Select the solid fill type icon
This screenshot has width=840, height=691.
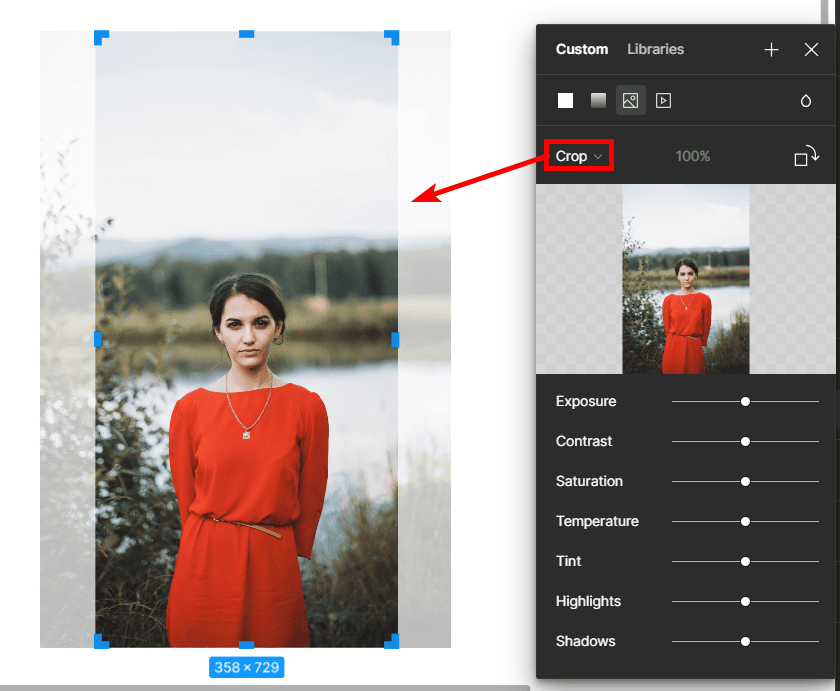(x=566, y=100)
